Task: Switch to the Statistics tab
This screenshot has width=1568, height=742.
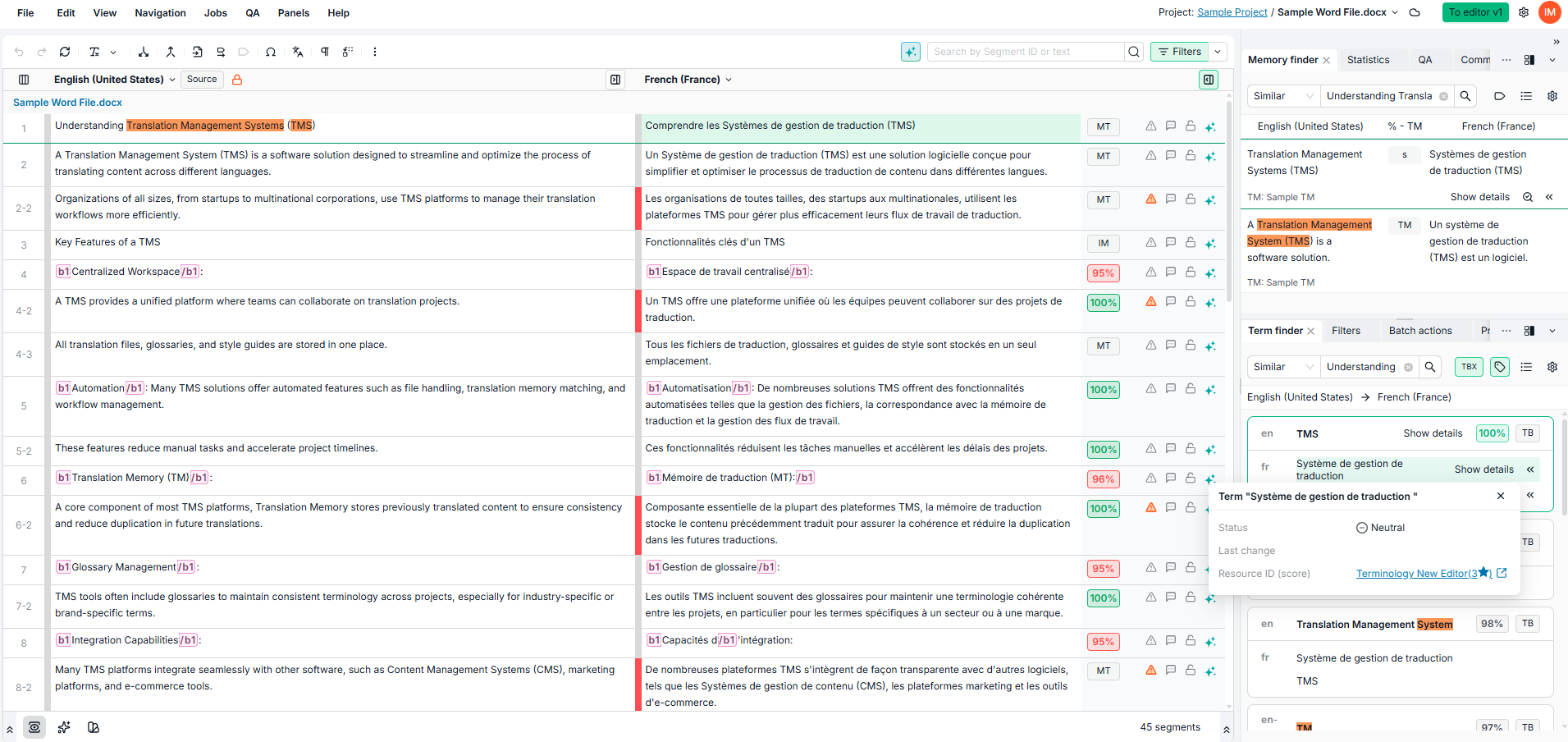Action: pos(1368,60)
